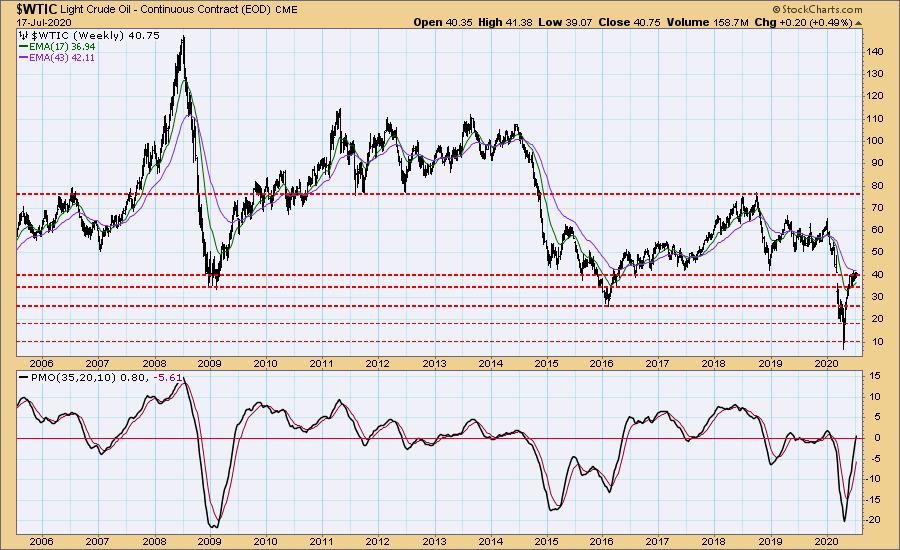The width and height of the screenshot is (900, 550).
Task: Click the 100 price axis label
Action: point(875,141)
